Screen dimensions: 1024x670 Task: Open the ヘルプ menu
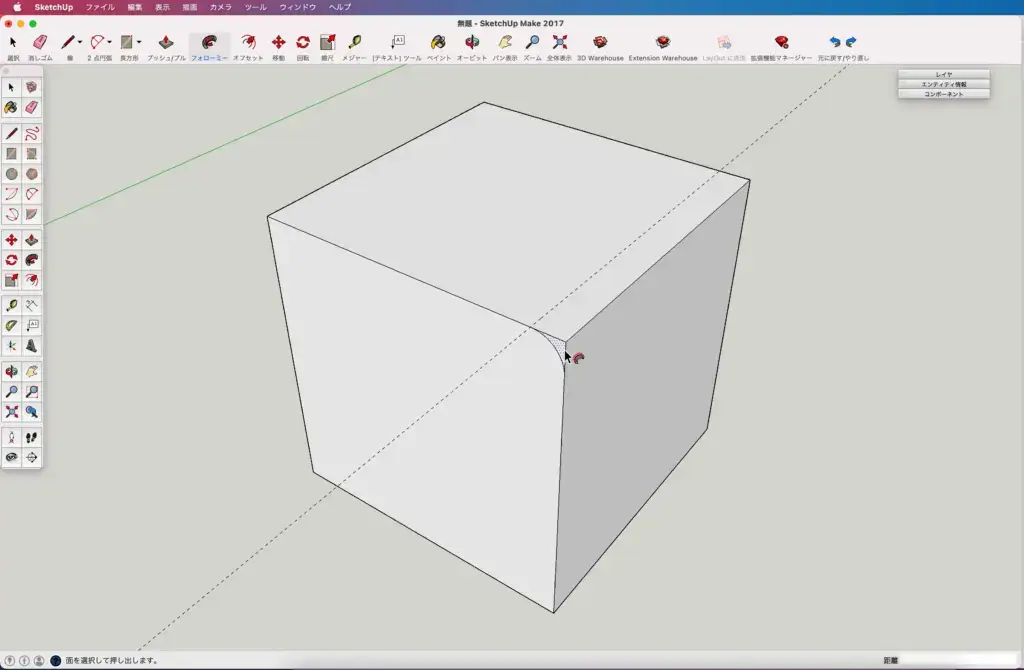click(x=340, y=7)
